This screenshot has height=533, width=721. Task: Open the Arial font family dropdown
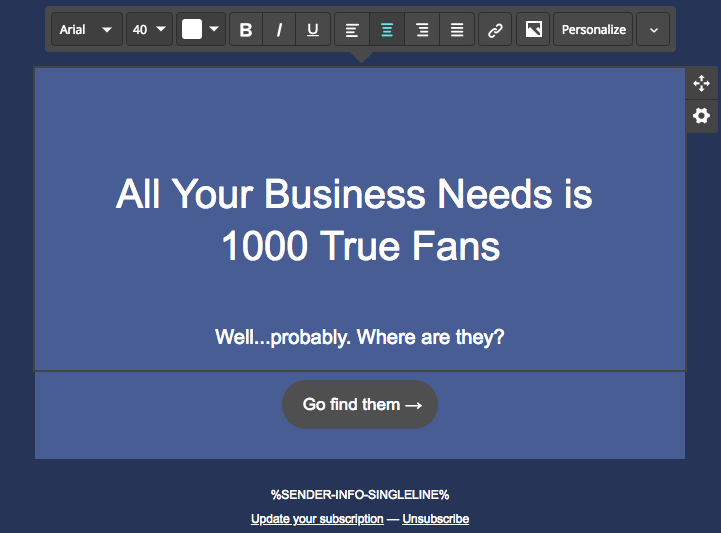(86, 30)
